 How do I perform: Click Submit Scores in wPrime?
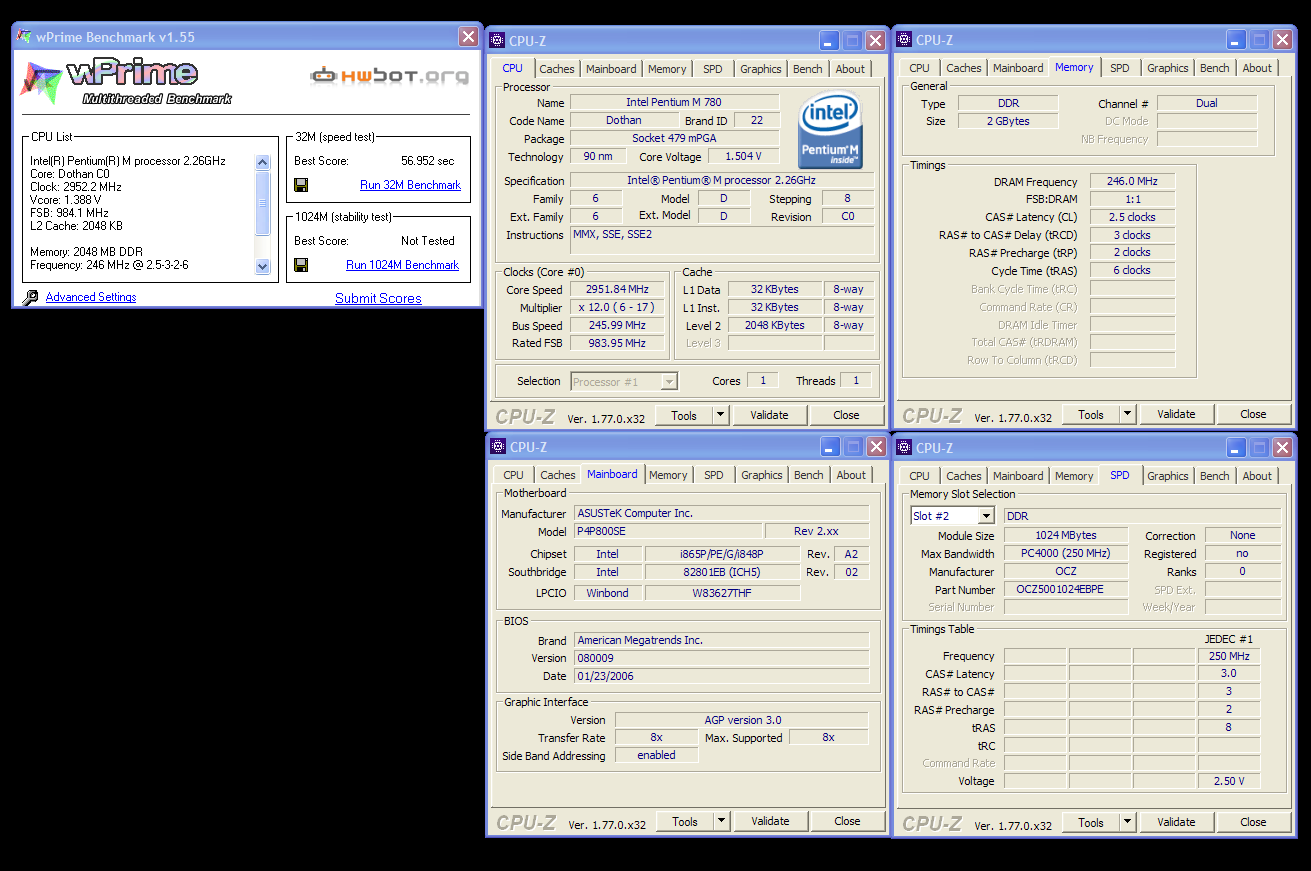pyautogui.click(x=378, y=298)
